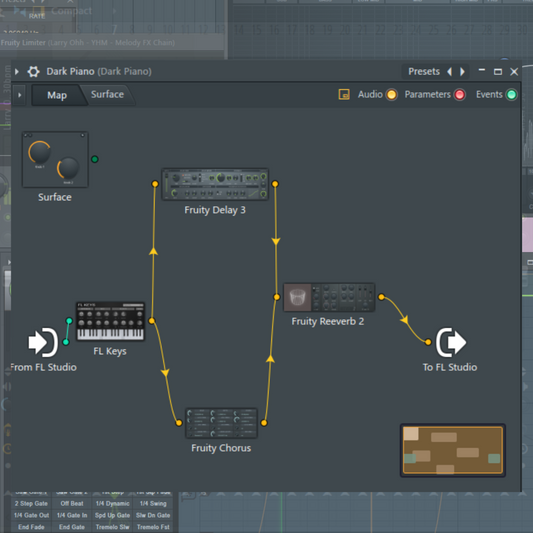Click Fruity Delay 3 audio output port
This screenshot has height=533, width=533.
click(x=275, y=184)
